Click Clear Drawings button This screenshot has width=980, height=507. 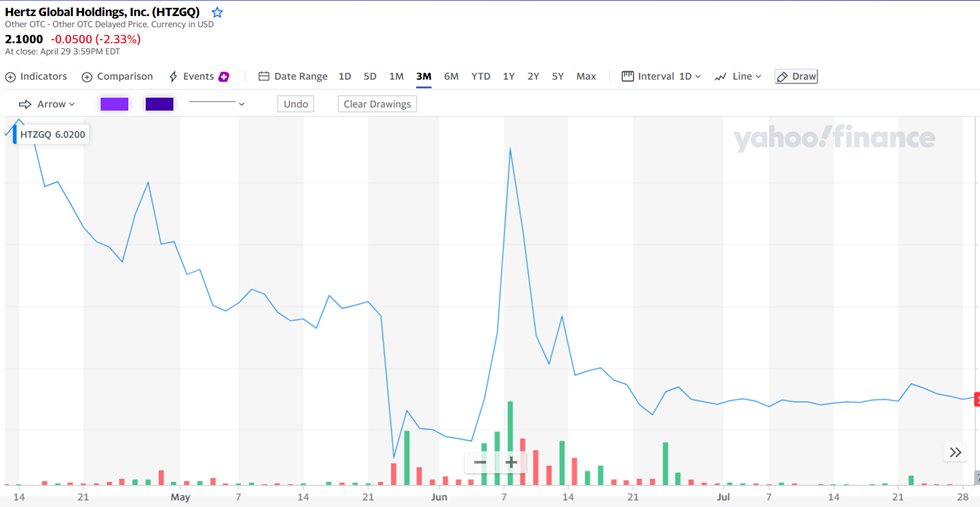click(377, 104)
